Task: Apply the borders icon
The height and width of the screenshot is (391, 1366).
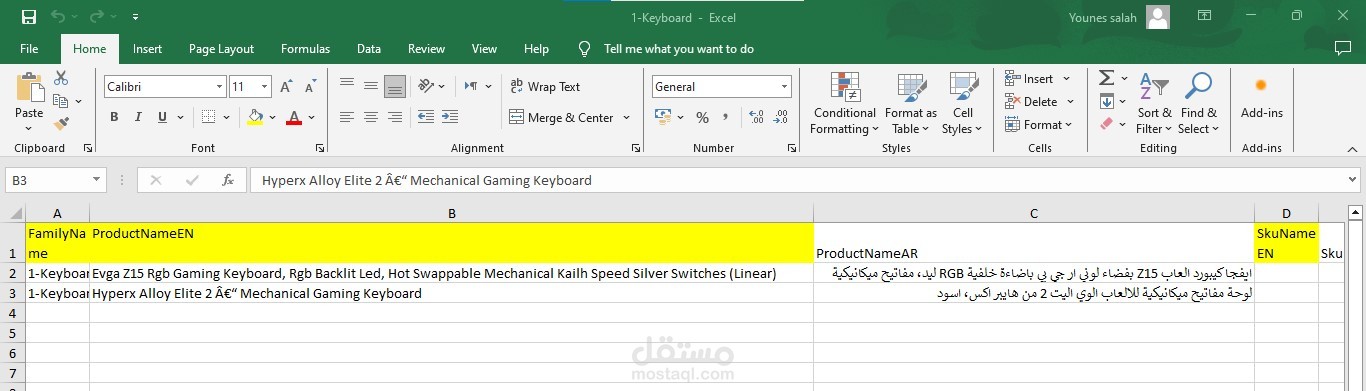Action: coord(209,117)
